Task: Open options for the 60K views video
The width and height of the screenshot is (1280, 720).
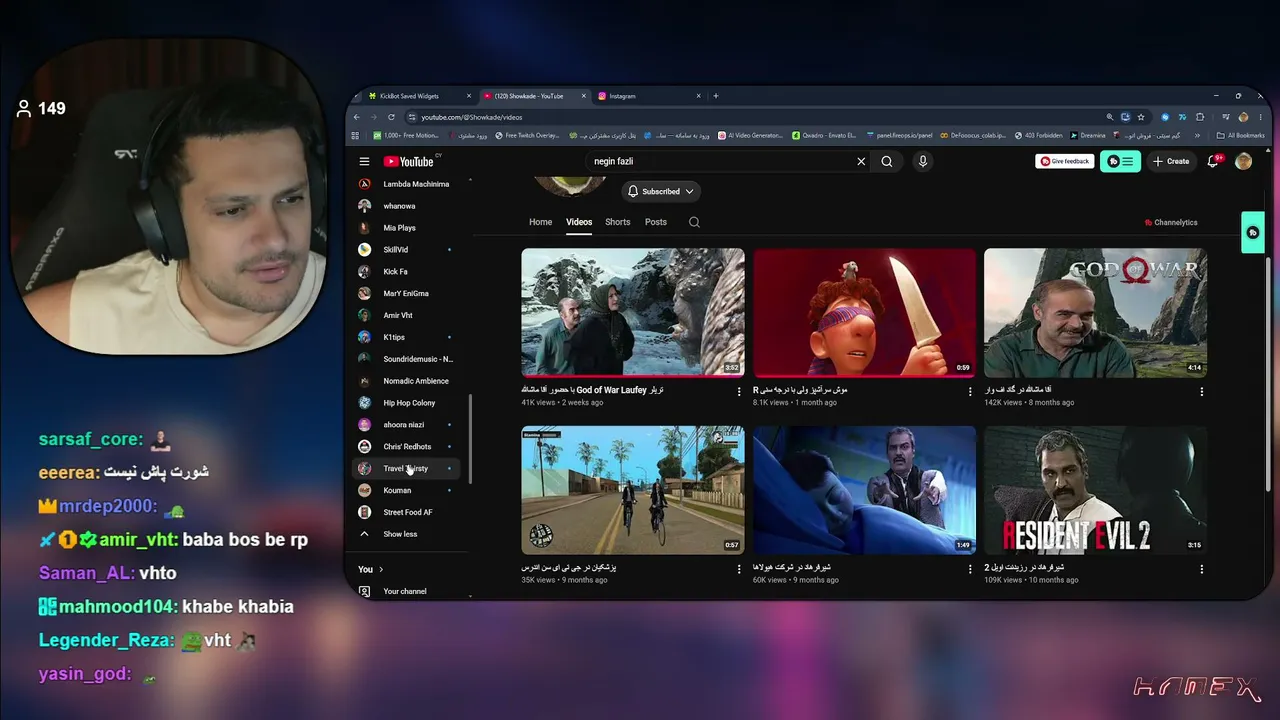Action: (x=970, y=569)
